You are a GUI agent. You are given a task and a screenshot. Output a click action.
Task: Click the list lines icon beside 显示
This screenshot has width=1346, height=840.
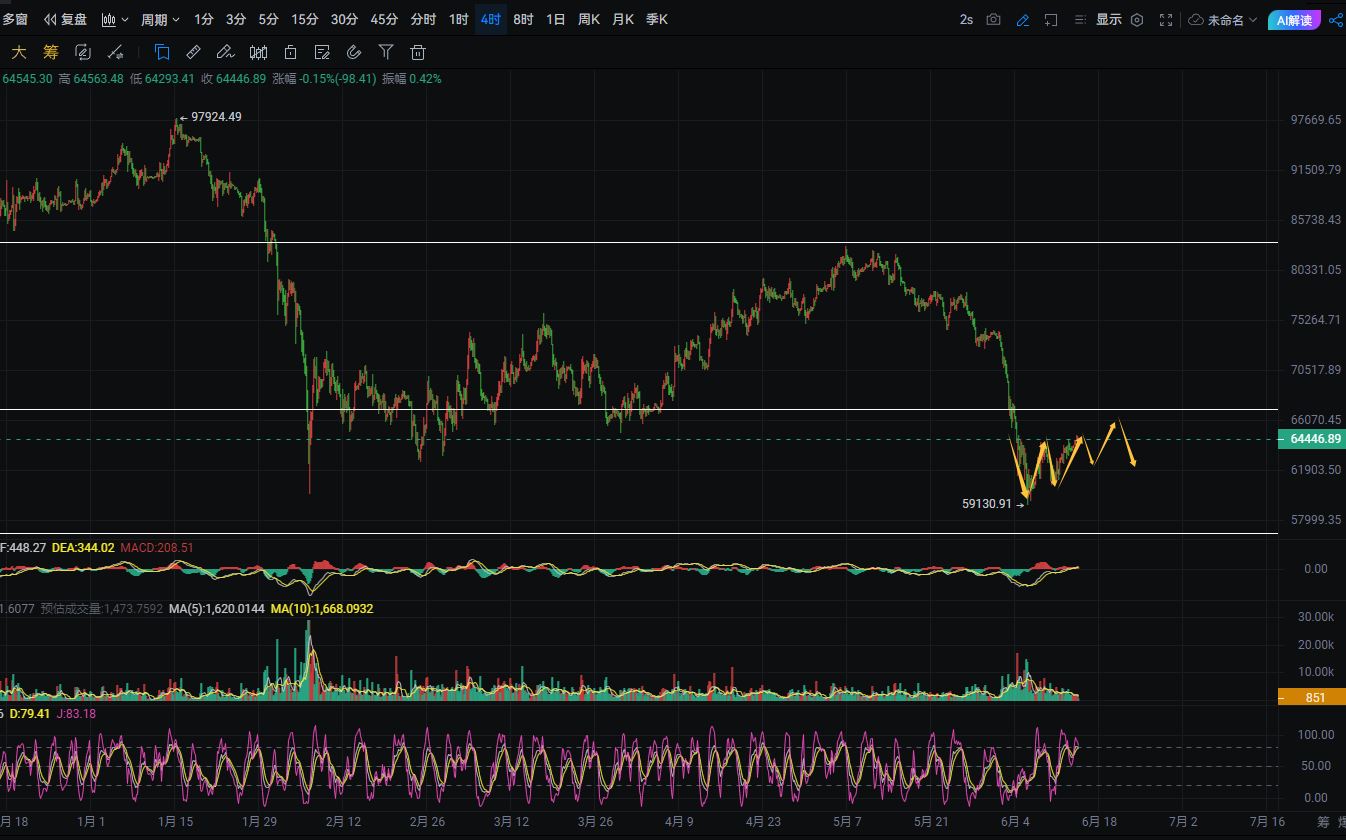[1080, 19]
